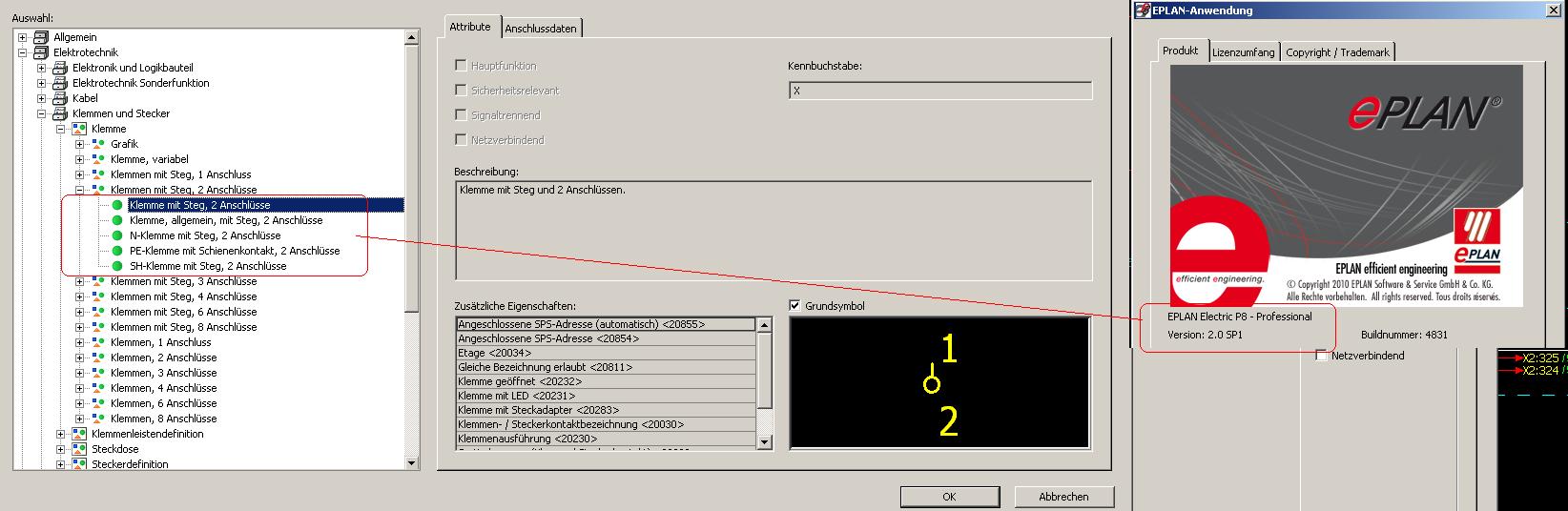Viewport: 1568px width, 511px height.
Task: Click the Kennbuchstabe input field
Action: coord(940,91)
